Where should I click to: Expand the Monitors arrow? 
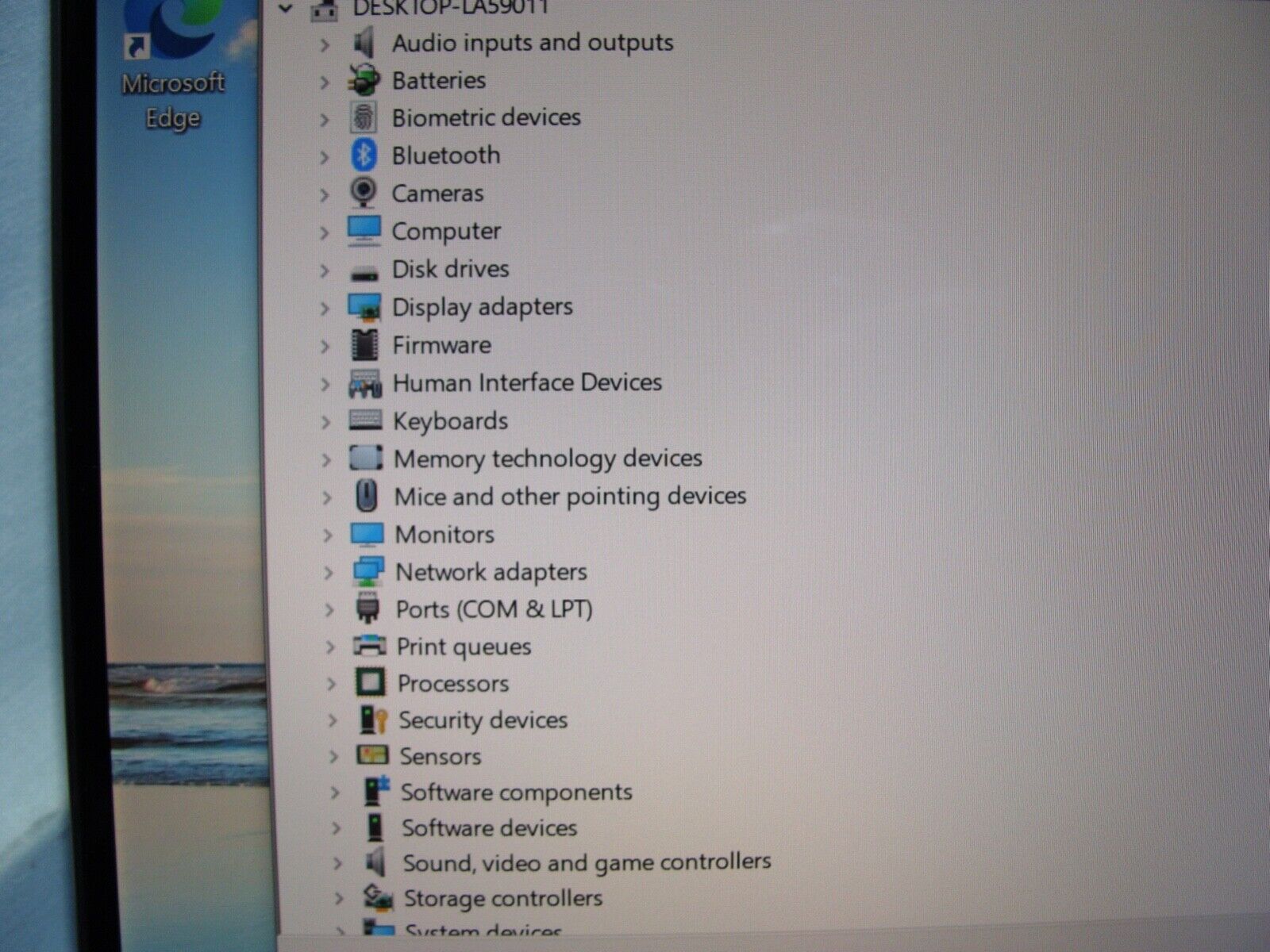(x=327, y=535)
